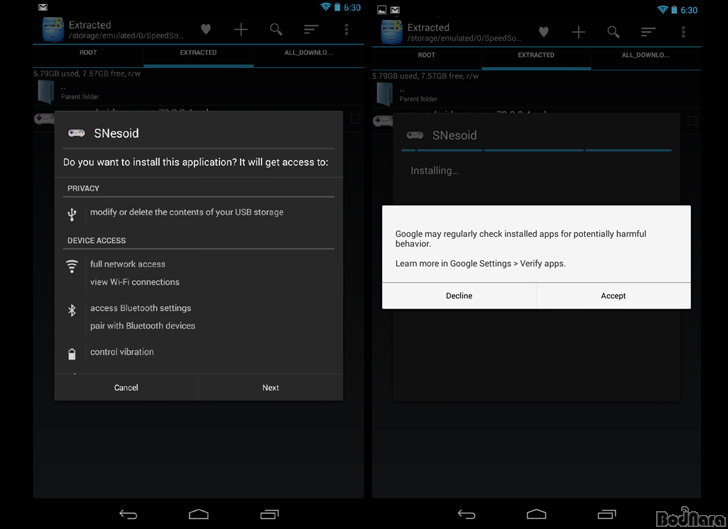Tap '5.79GB used, 7.57GB free' in left screen
This screenshot has width=728, height=529.
pyautogui.click(x=87, y=73)
